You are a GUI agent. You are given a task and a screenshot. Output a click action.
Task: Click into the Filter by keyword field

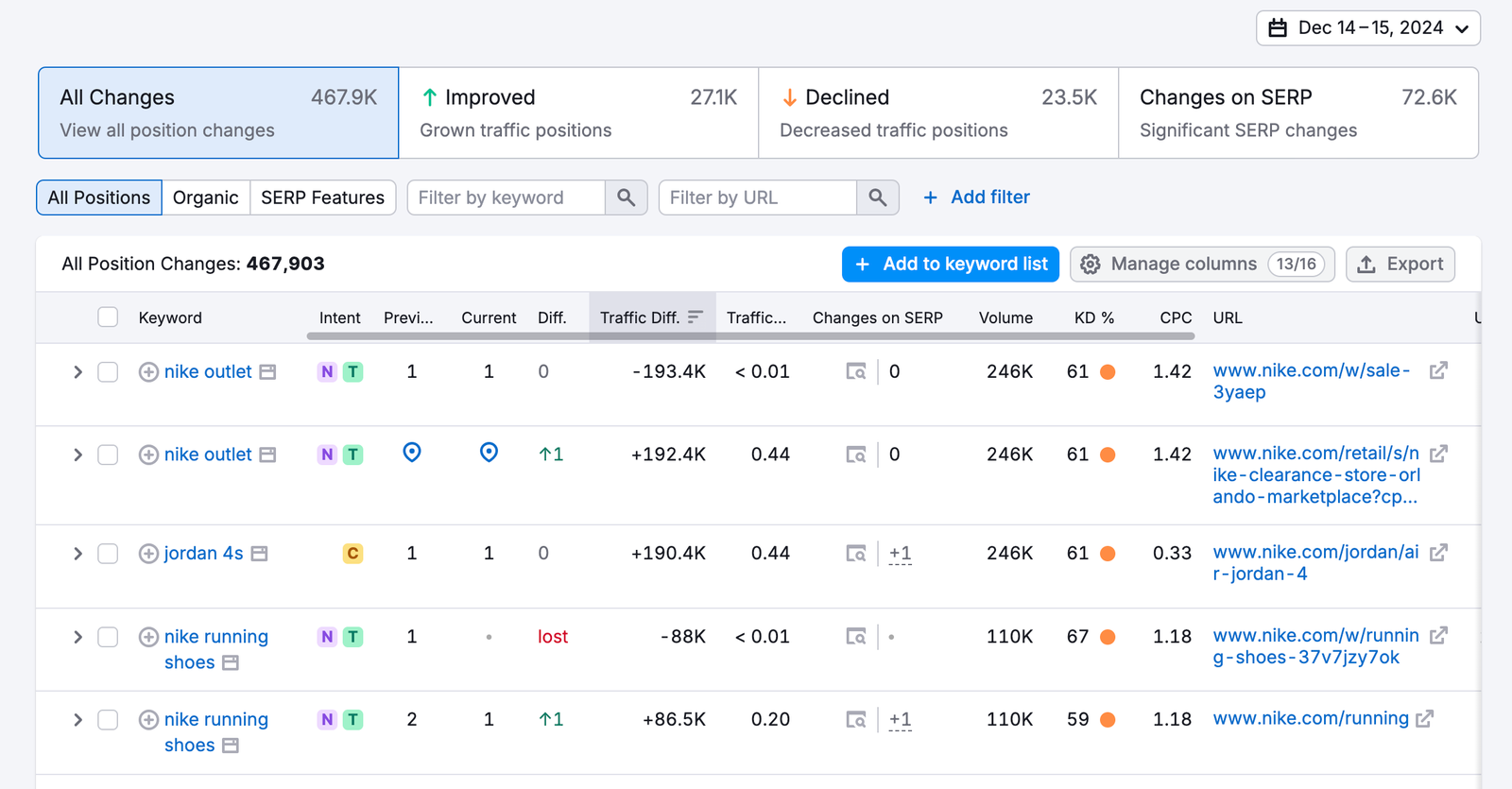pos(506,197)
